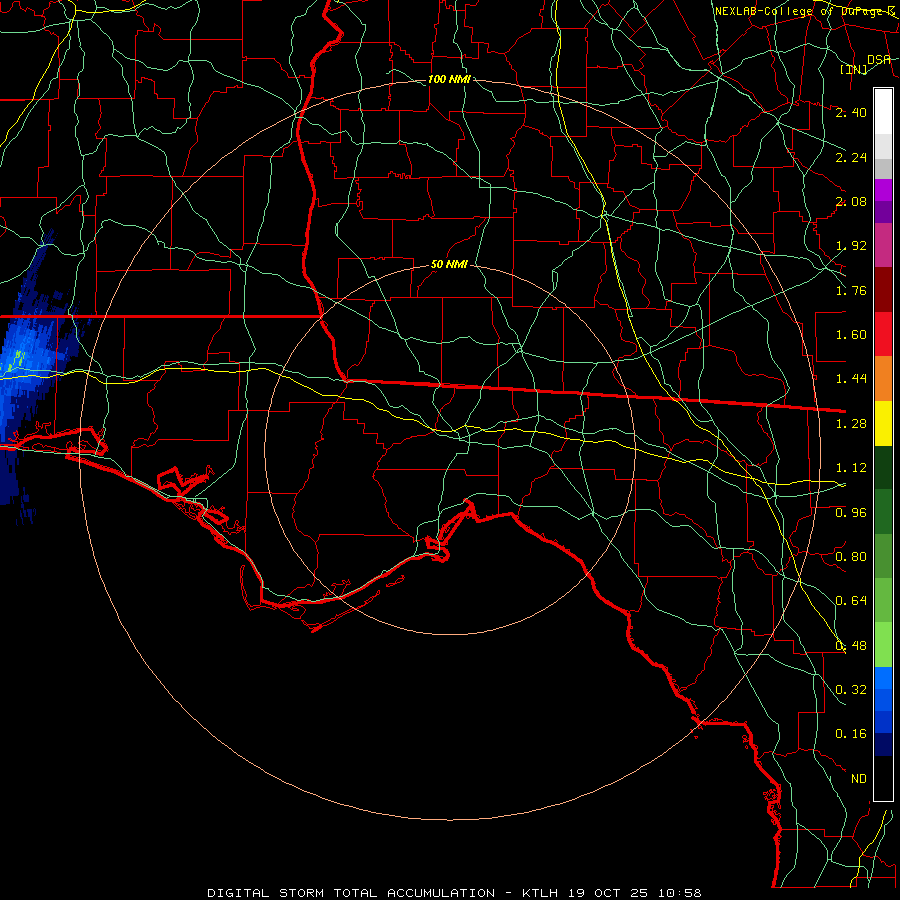Click the DSA product label

(x=879, y=60)
